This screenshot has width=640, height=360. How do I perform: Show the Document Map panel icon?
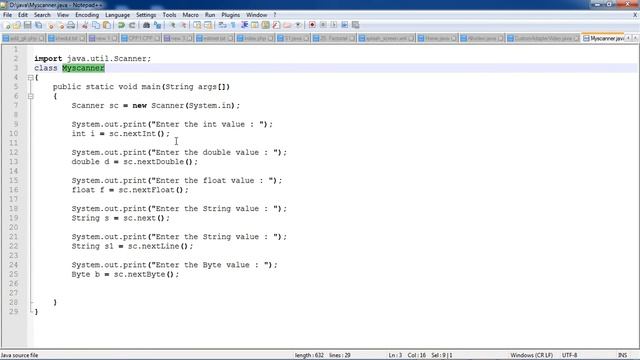coord(265,25)
